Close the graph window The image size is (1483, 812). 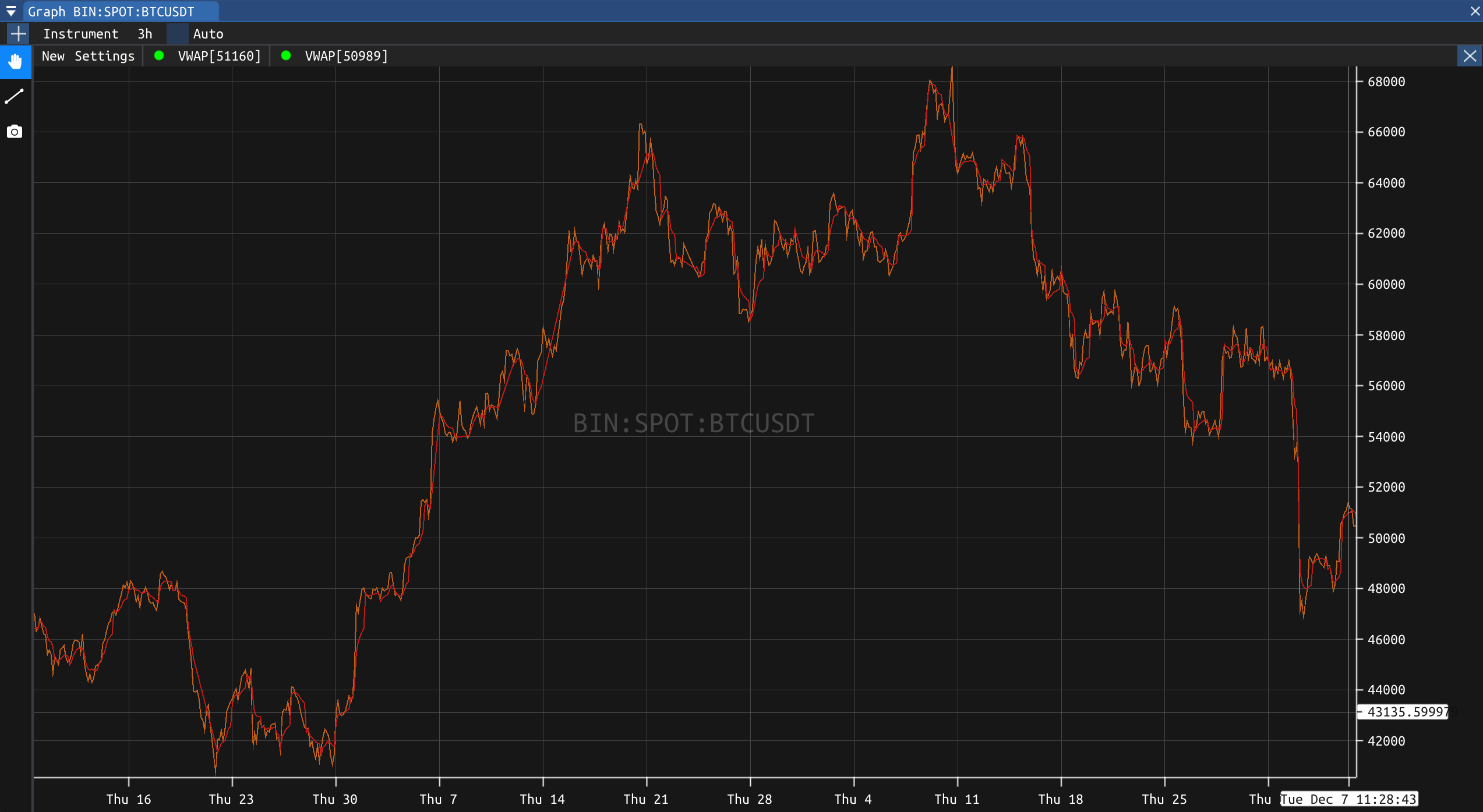1475,11
